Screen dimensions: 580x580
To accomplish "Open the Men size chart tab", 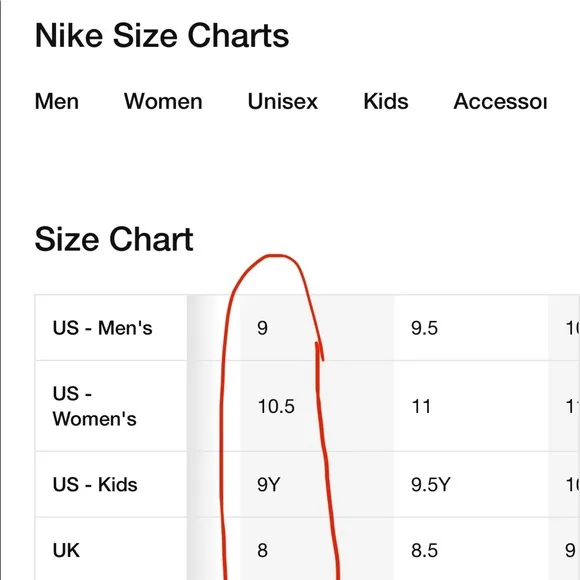I will [57, 101].
